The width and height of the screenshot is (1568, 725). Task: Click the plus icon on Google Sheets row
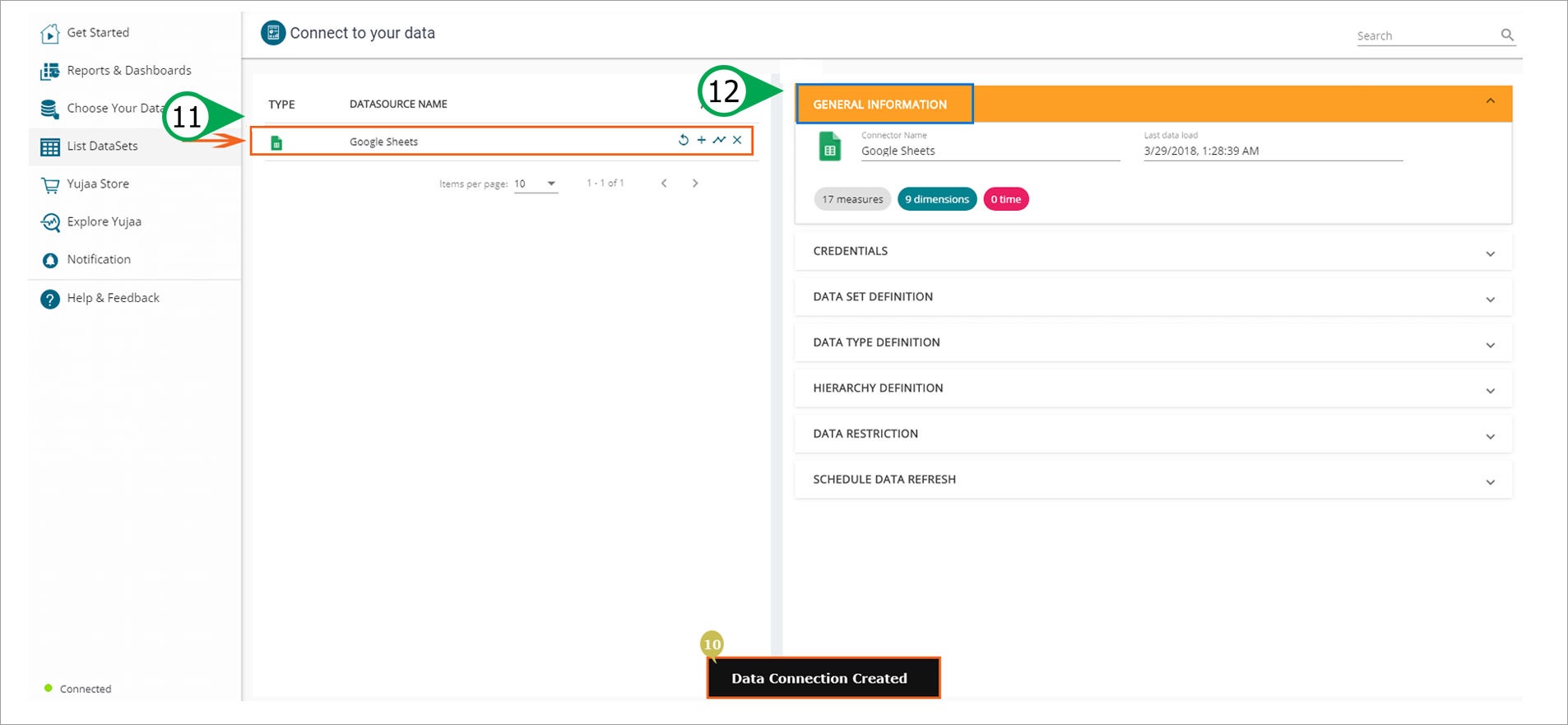[x=701, y=141]
